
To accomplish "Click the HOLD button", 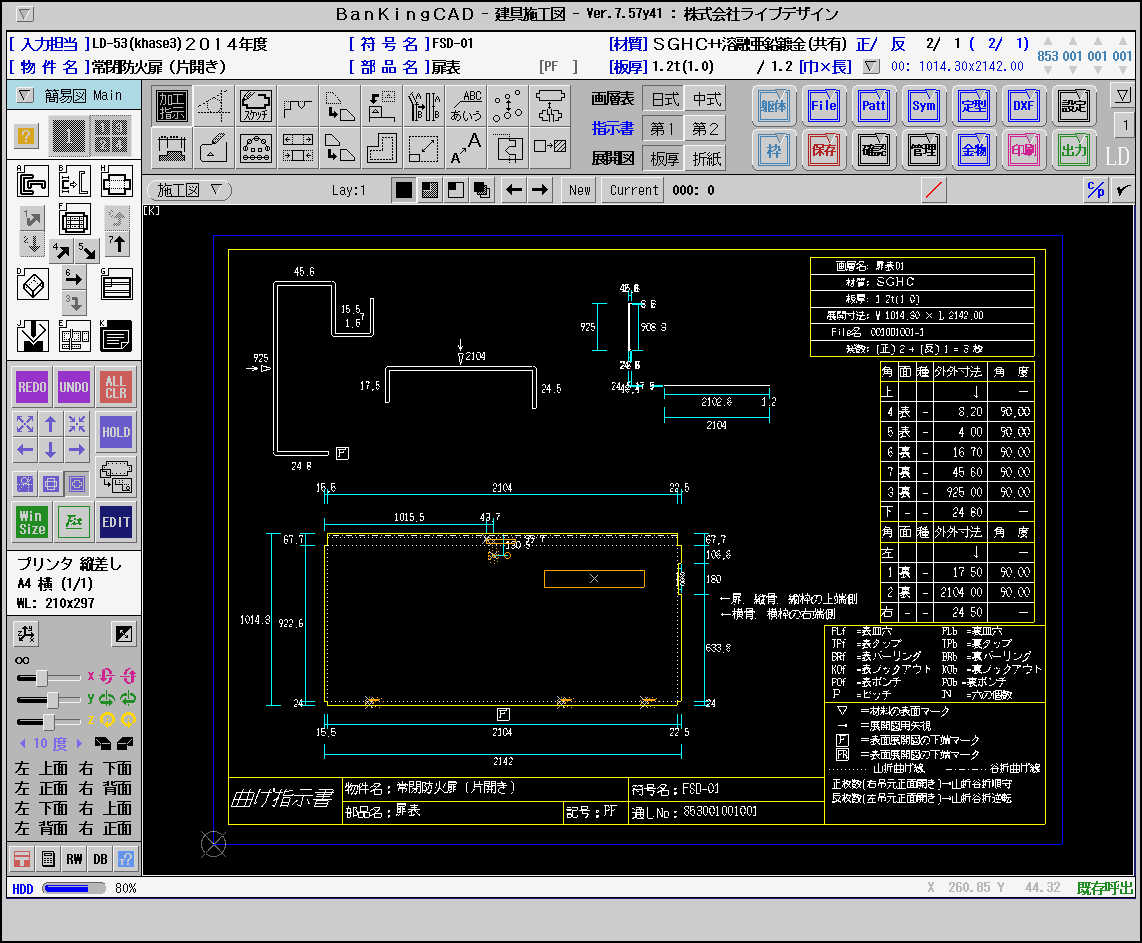I will tap(116, 432).
